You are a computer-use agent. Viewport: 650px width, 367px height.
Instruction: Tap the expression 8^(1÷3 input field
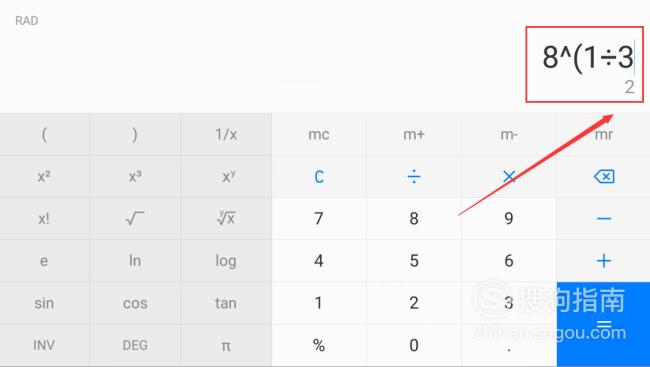(588, 57)
